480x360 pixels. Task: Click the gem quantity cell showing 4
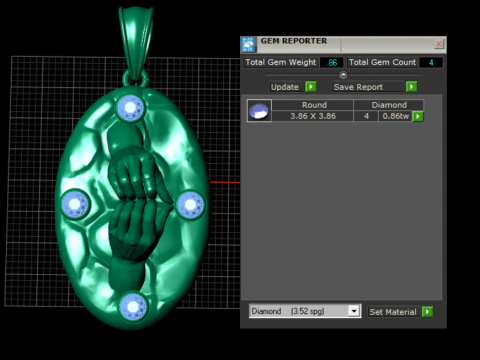366,116
